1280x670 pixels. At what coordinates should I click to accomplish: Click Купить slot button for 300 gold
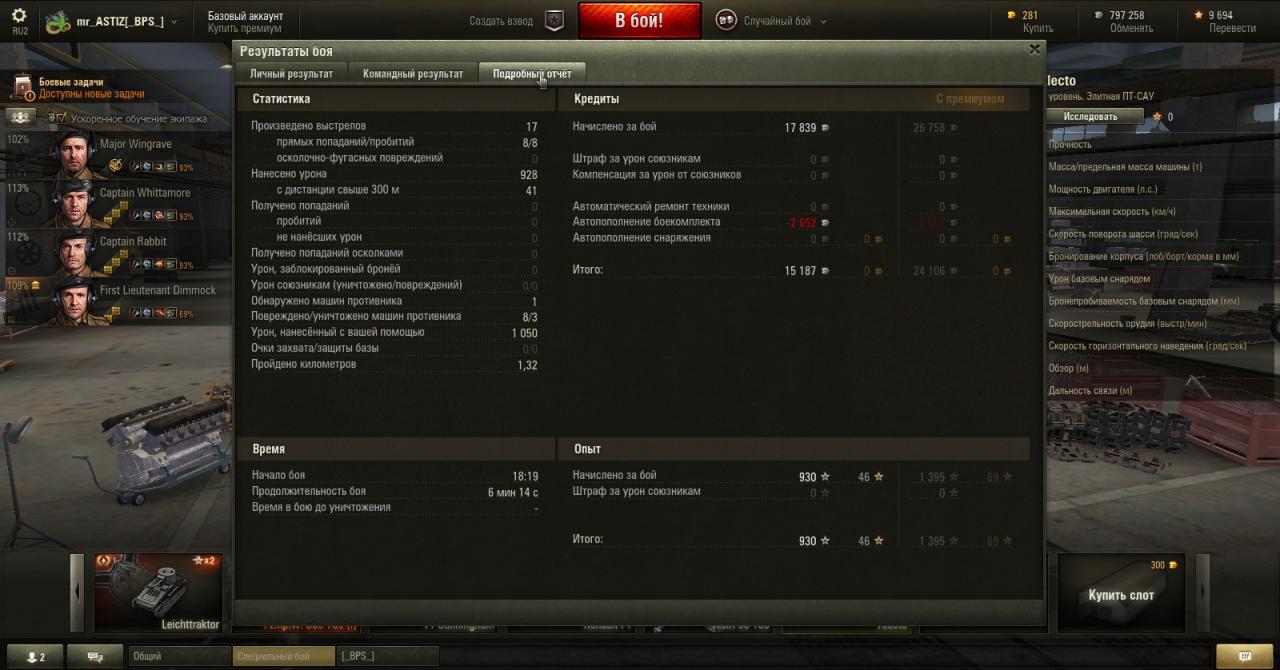1121,594
